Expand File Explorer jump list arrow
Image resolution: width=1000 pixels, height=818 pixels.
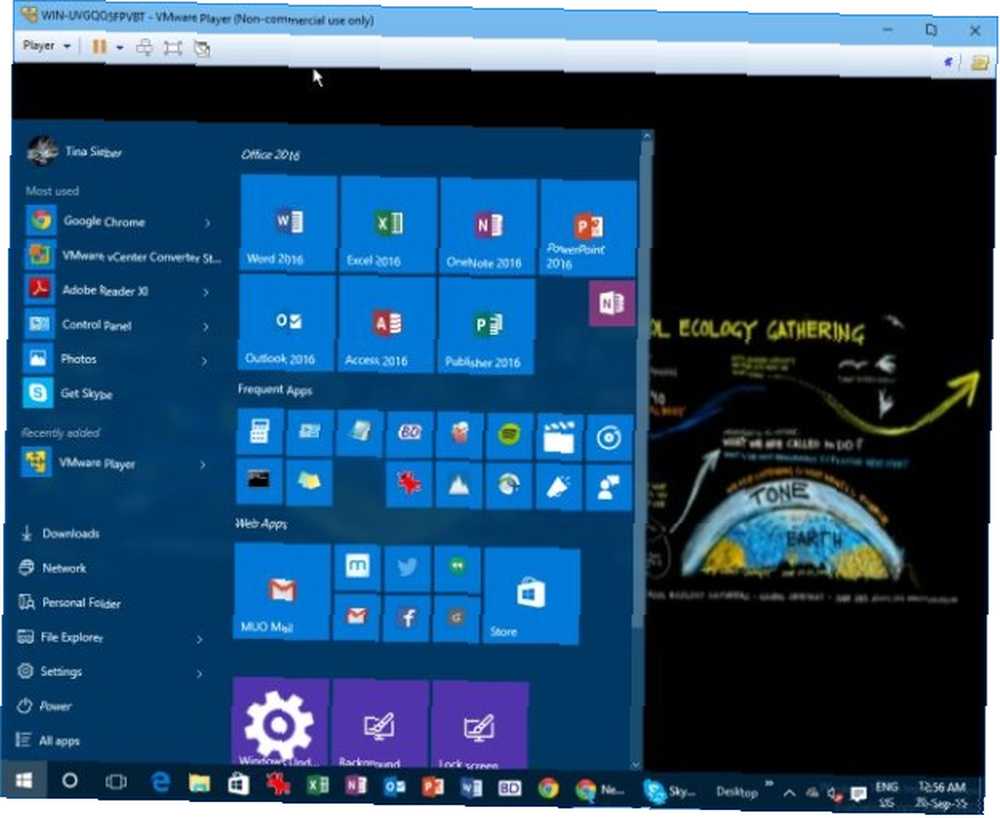click(199, 639)
